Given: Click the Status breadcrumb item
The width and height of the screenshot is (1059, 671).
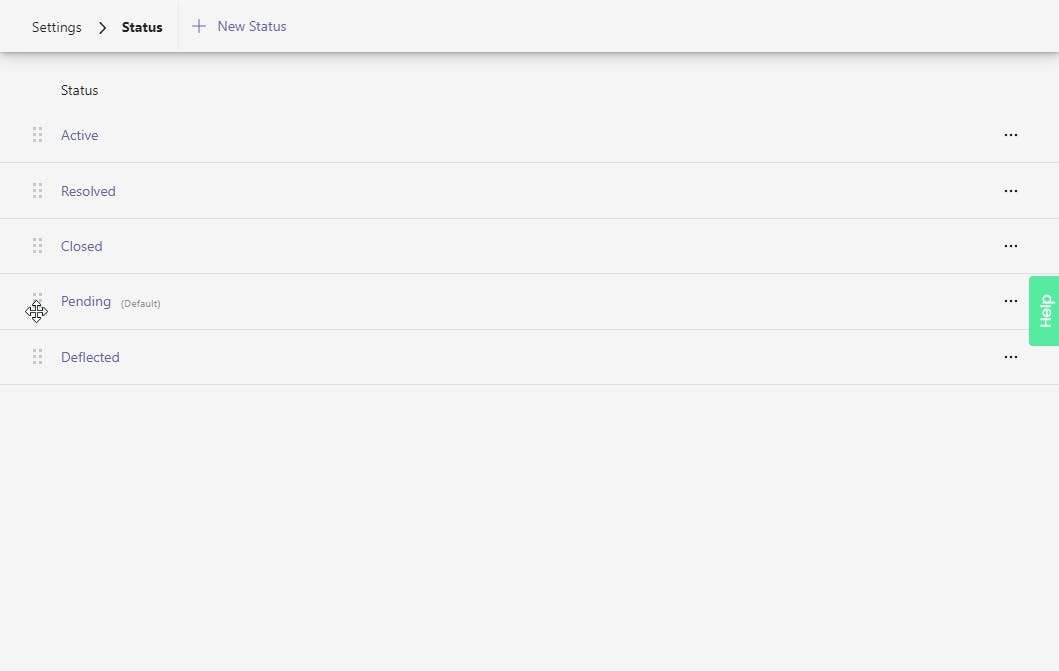Looking at the screenshot, I should [x=142, y=28].
